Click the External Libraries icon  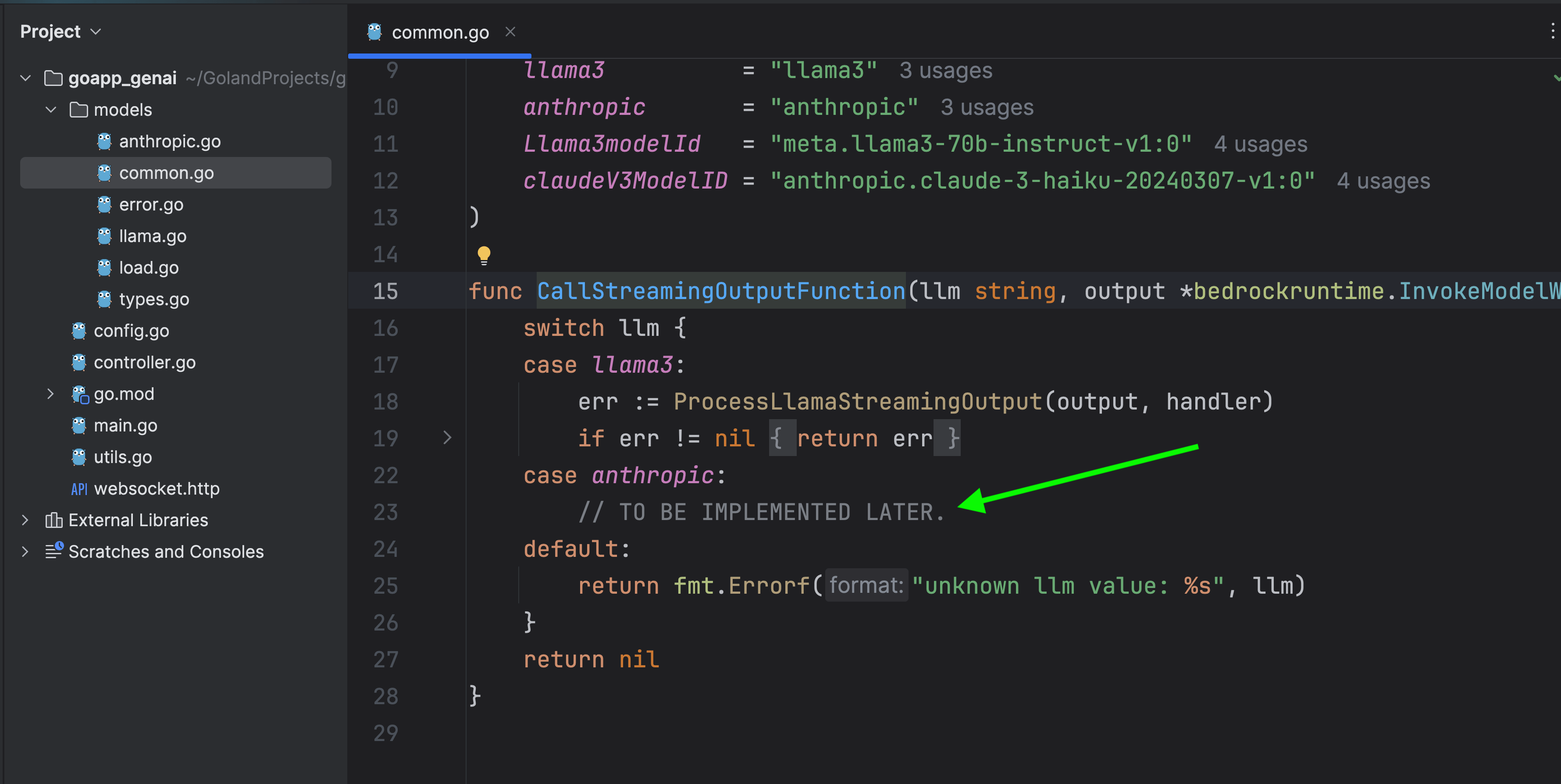53,520
